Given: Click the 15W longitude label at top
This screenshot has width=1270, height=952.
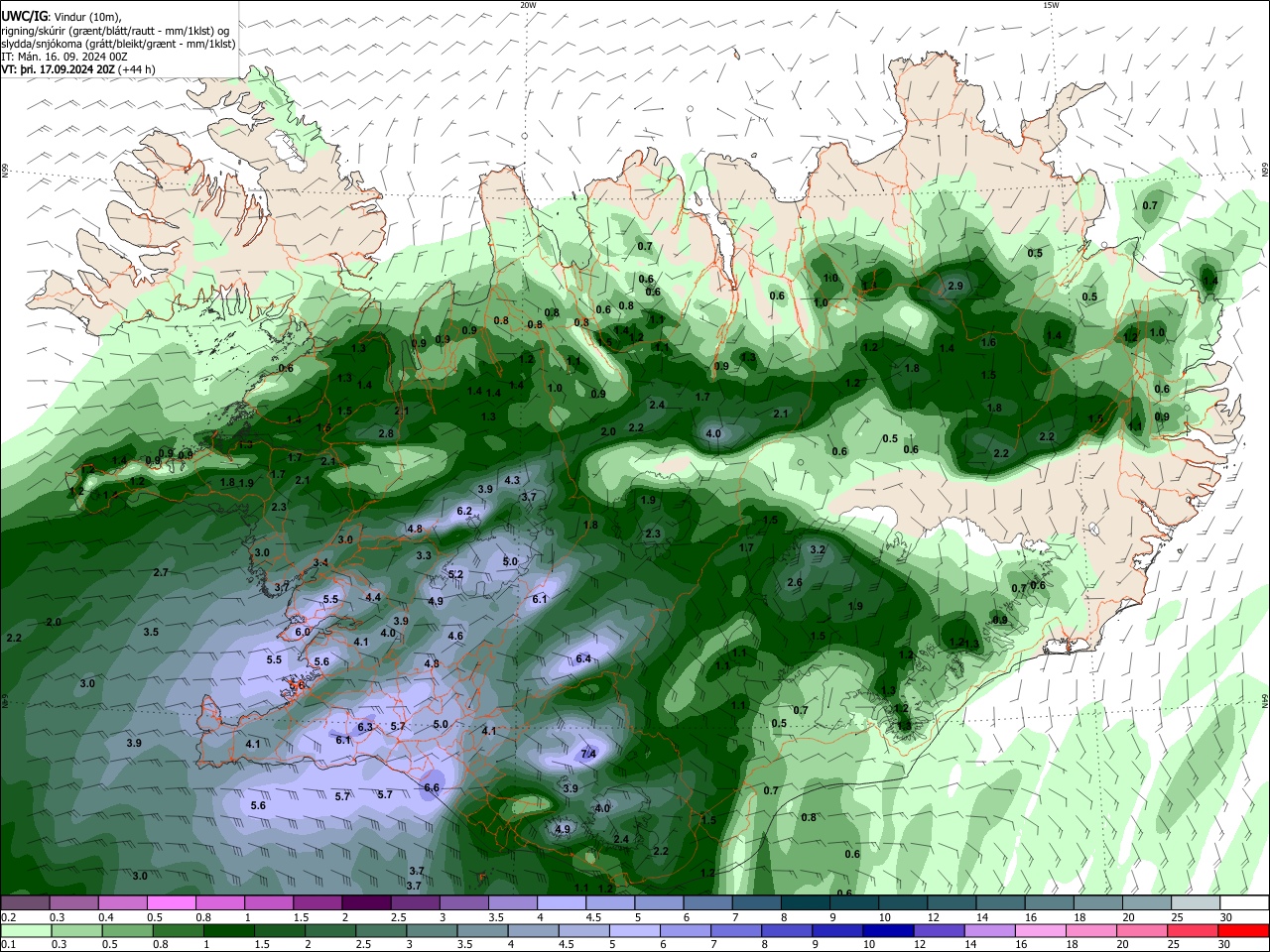Looking at the screenshot, I should pyautogui.click(x=1051, y=5).
